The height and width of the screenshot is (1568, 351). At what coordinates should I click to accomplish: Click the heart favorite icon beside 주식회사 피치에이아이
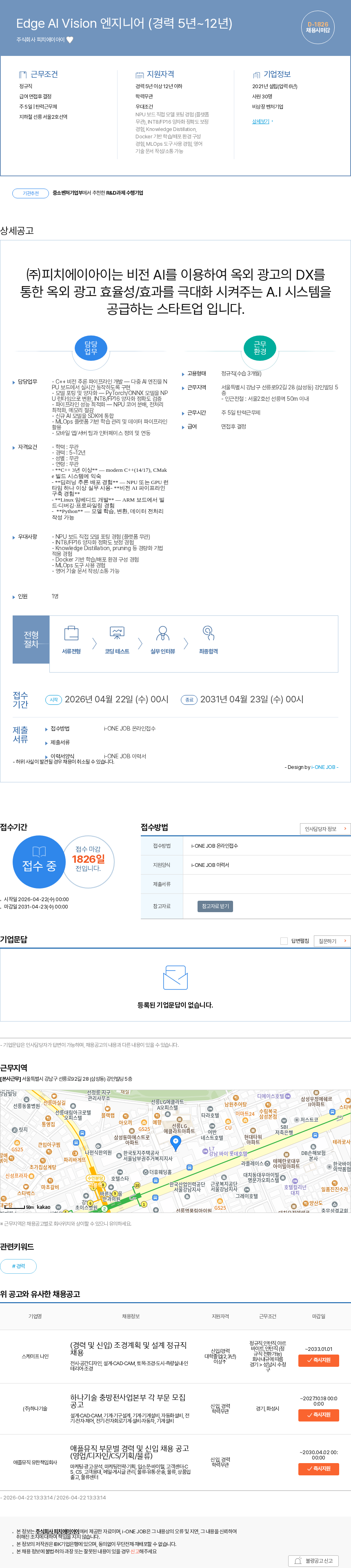69,40
